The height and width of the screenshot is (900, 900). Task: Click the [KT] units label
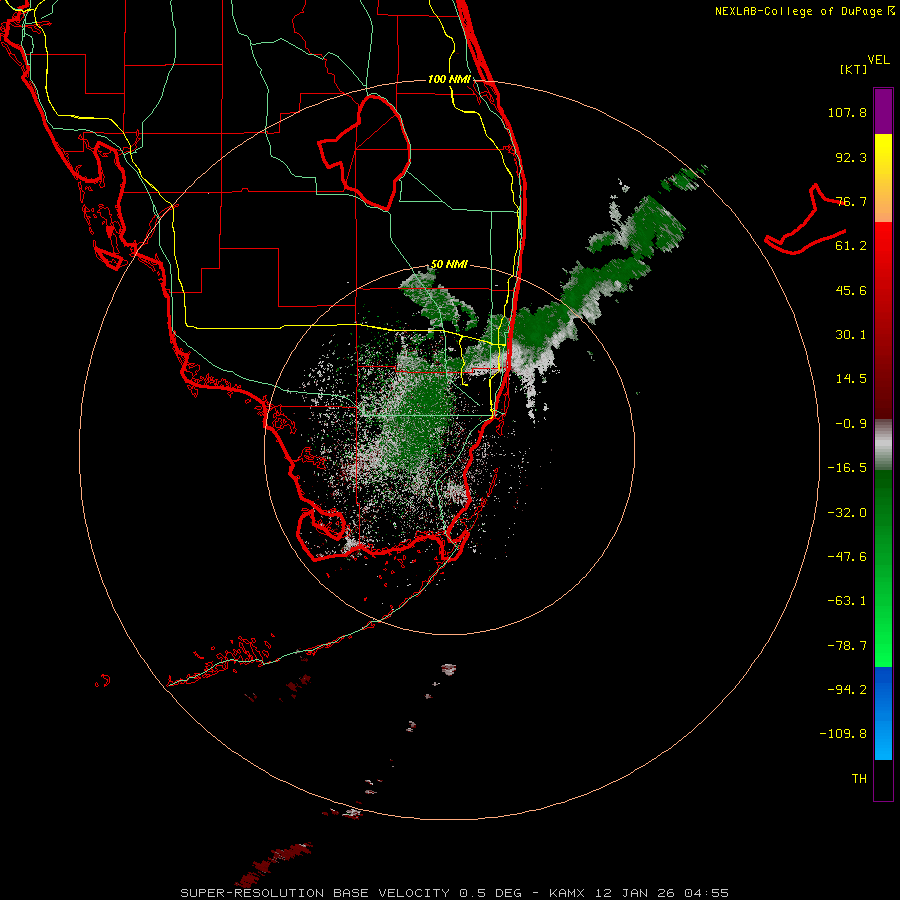click(x=853, y=69)
